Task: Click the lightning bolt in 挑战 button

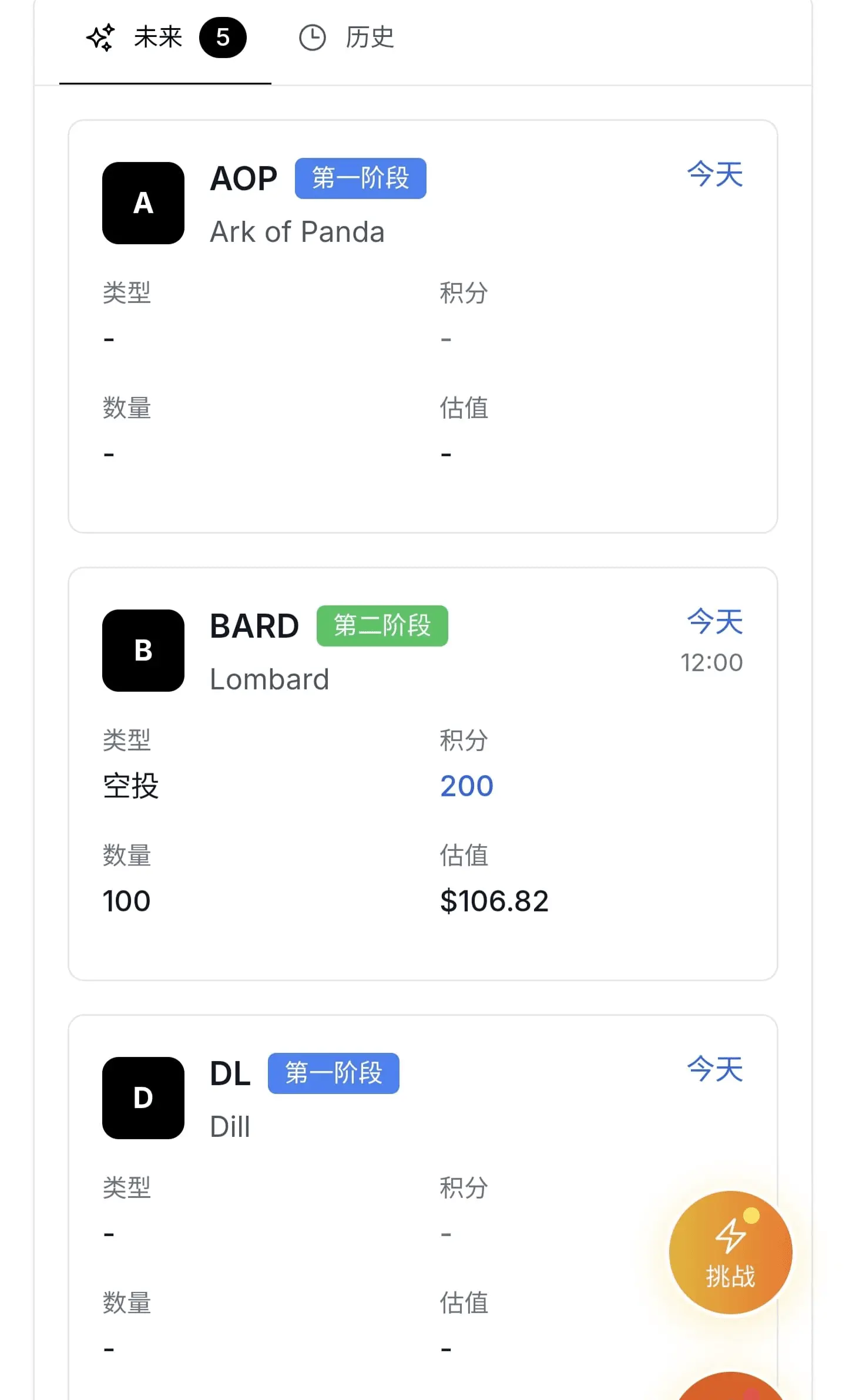Action: [730, 1236]
